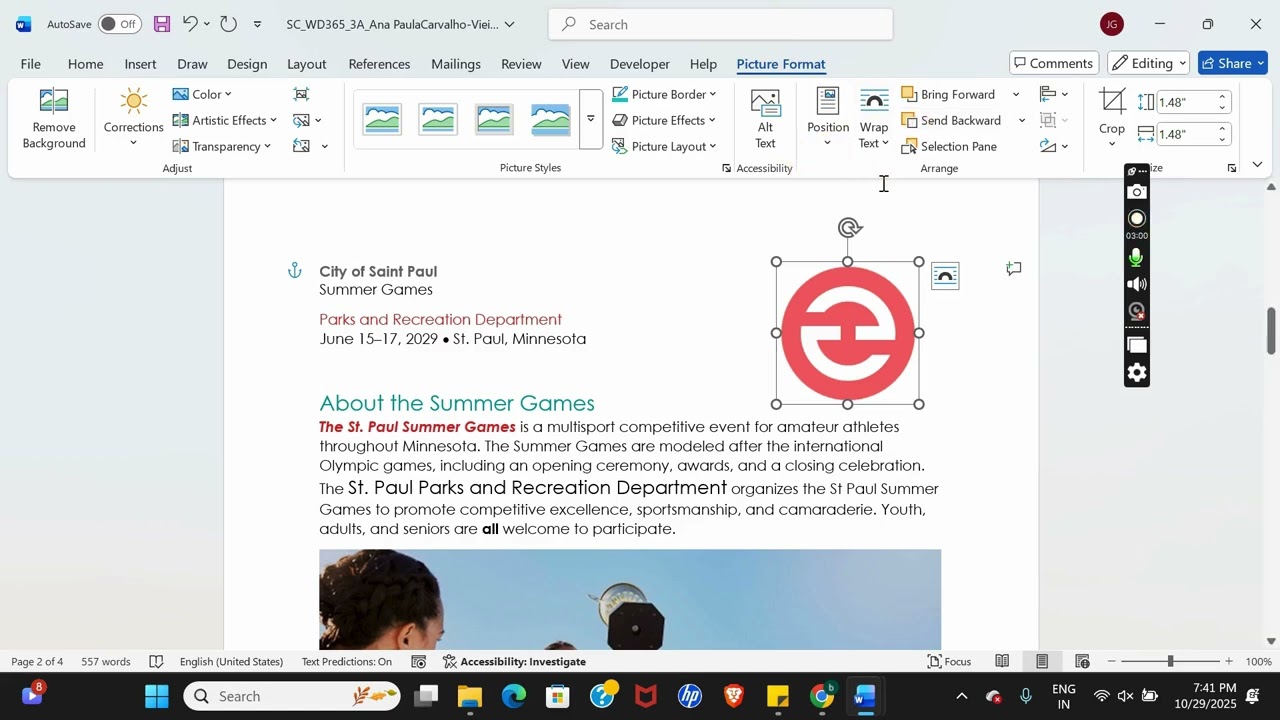This screenshot has height=720, width=1280.
Task: Switch to the Developer tab
Action: 639,64
